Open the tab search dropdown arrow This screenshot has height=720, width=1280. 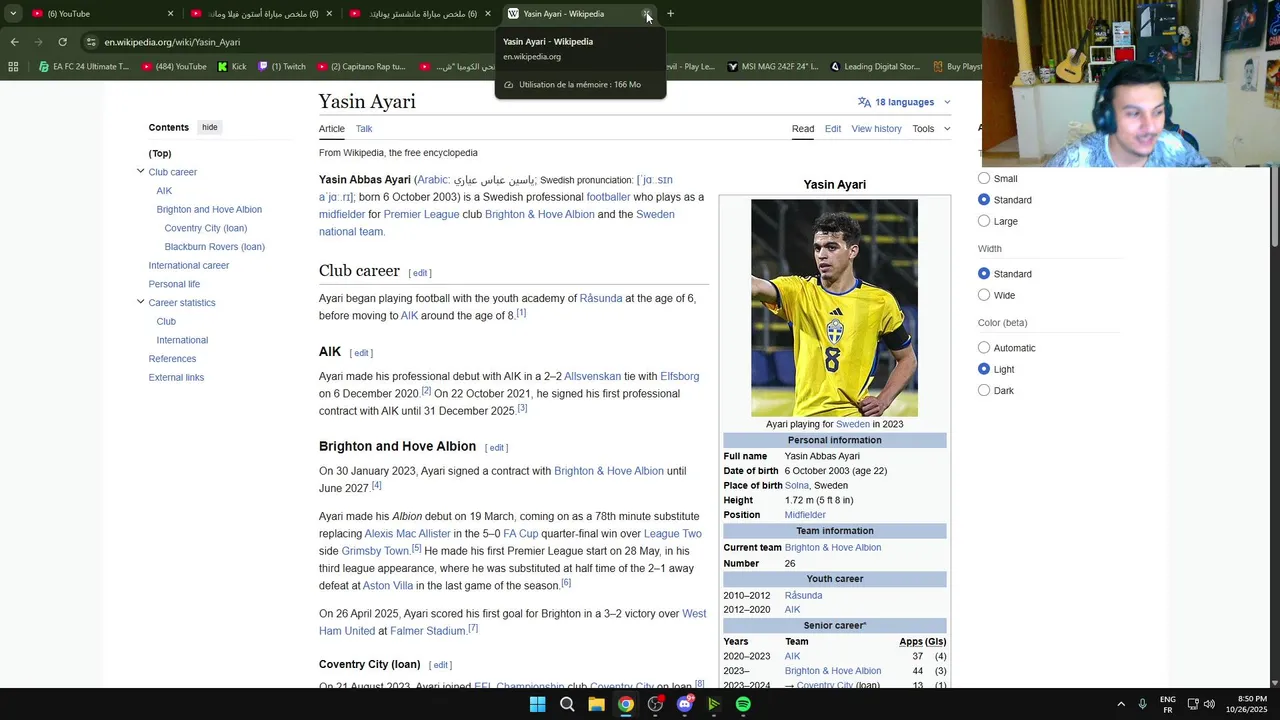click(13, 14)
